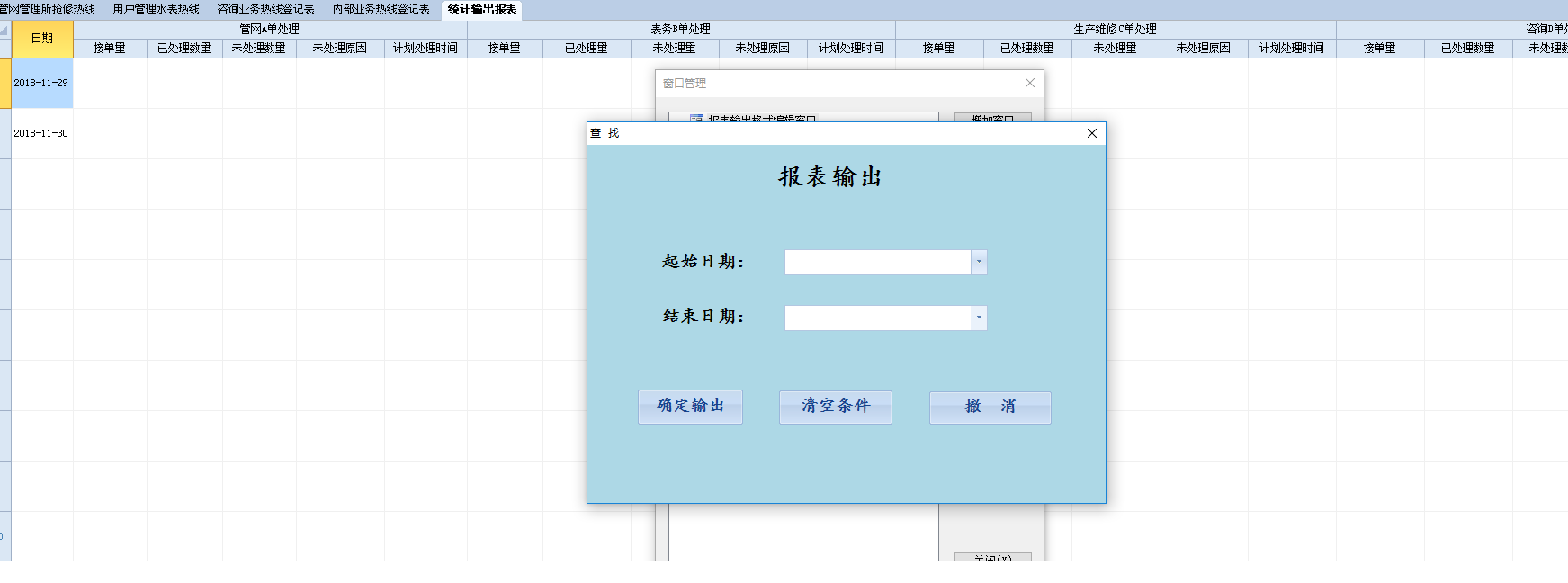Switch to the 内部业务热线登记表 tab

(x=381, y=9)
